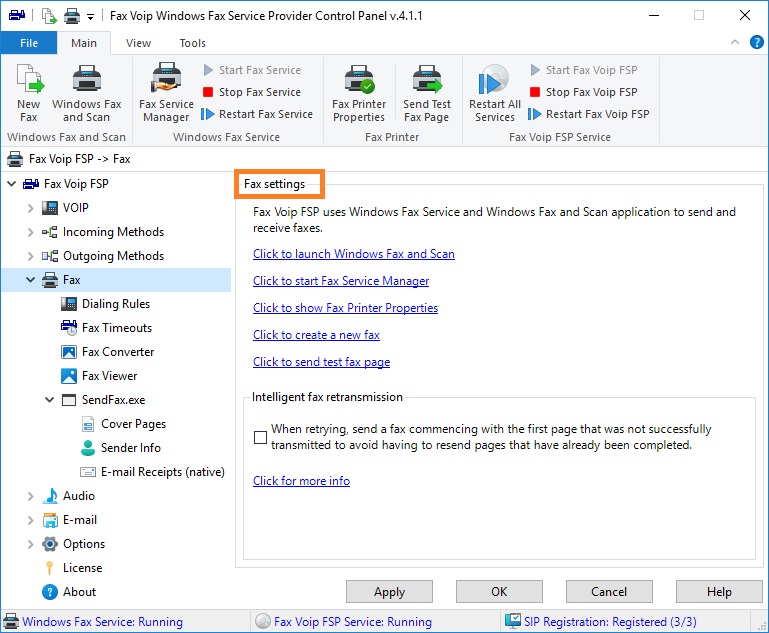Collapse the ribbon with the caret arrow
The width and height of the screenshot is (769, 633).
tap(735, 42)
